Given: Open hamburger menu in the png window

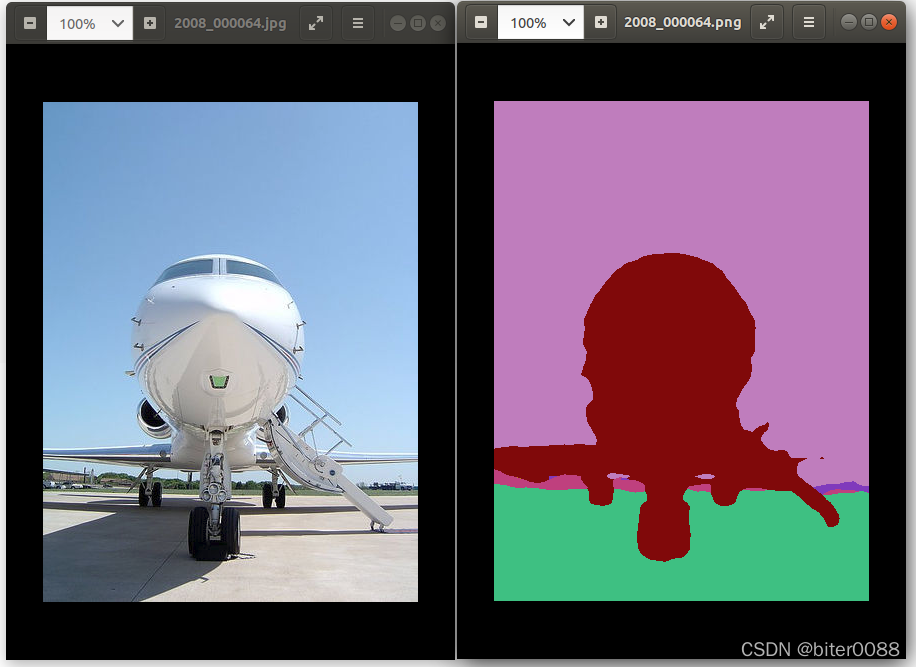Looking at the screenshot, I should tap(809, 22).
